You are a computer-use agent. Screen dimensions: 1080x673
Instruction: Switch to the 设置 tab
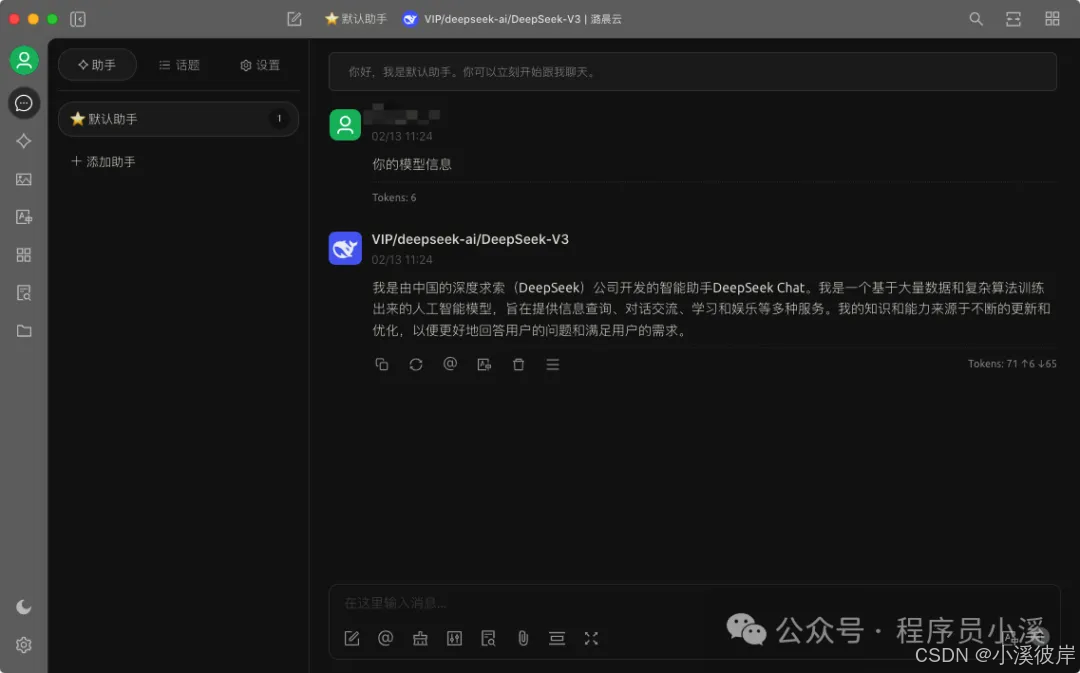(260, 65)
